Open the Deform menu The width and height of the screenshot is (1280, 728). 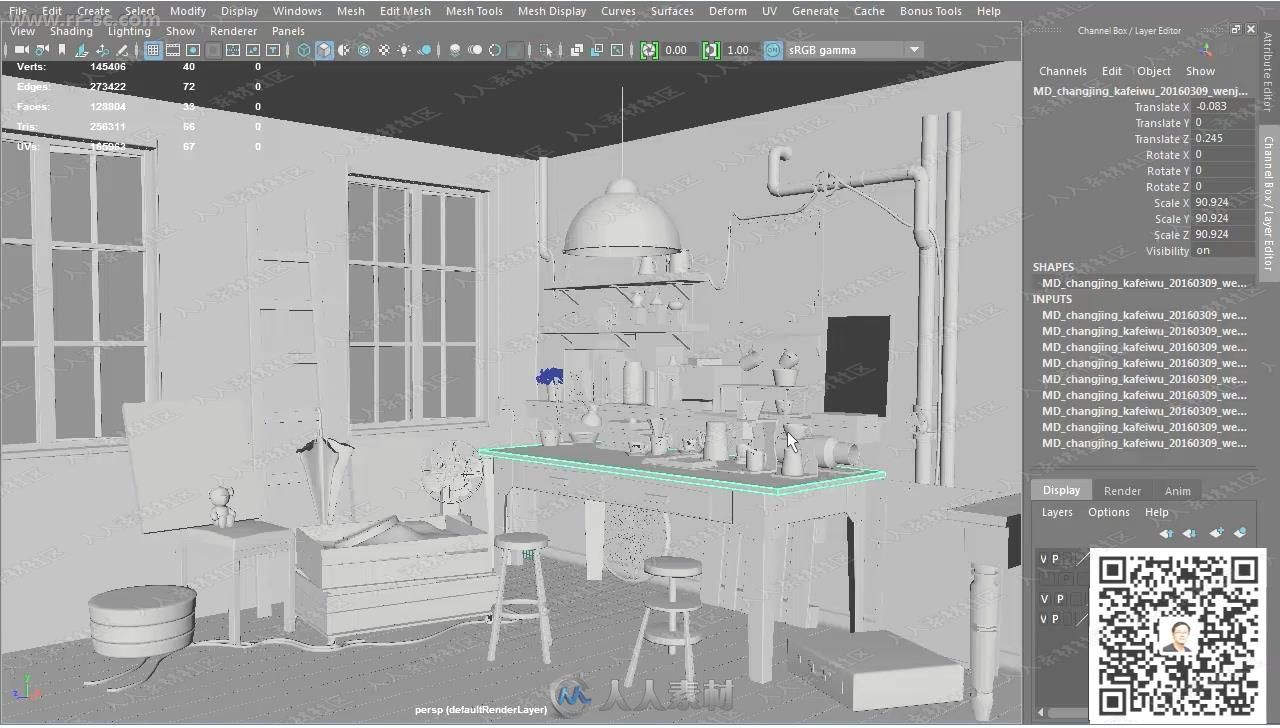pos(728,11)
